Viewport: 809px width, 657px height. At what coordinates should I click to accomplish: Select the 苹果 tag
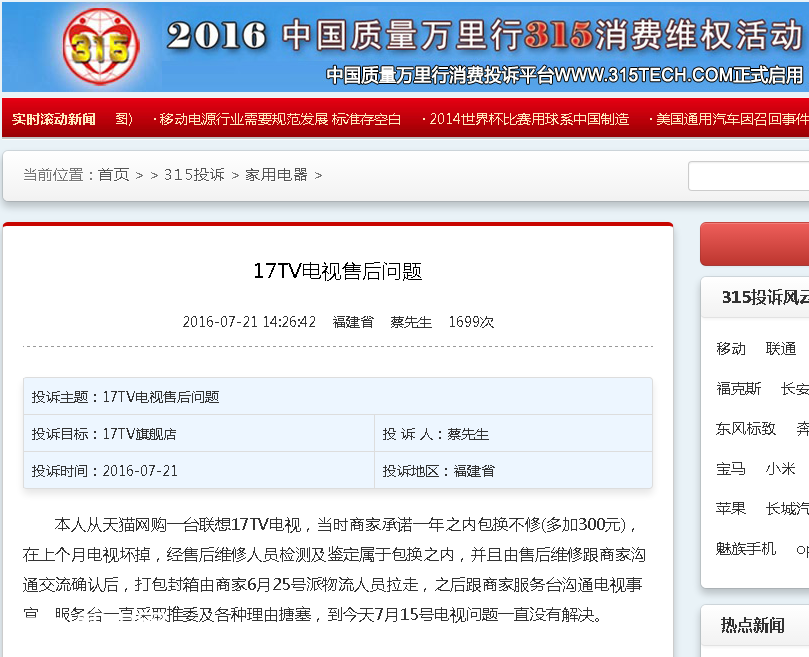pyautogui.click(x=731, y=508)
